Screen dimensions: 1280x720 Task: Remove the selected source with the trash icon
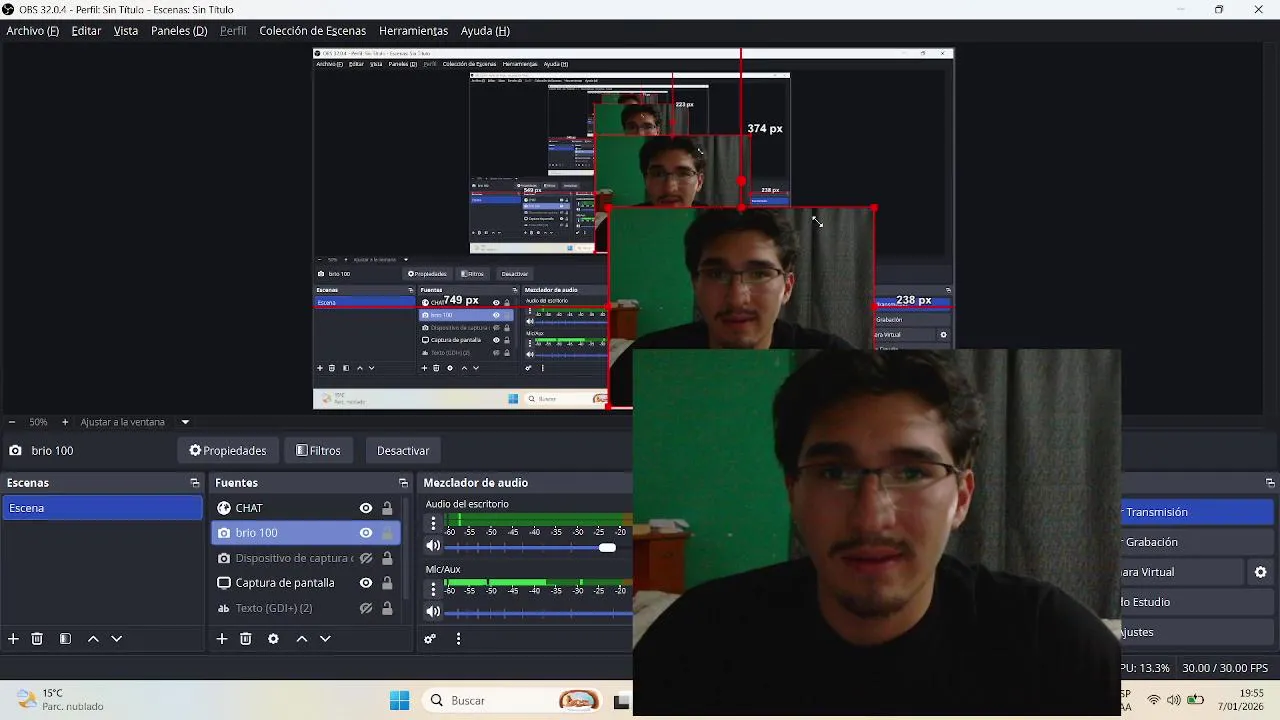pos(246,639)
